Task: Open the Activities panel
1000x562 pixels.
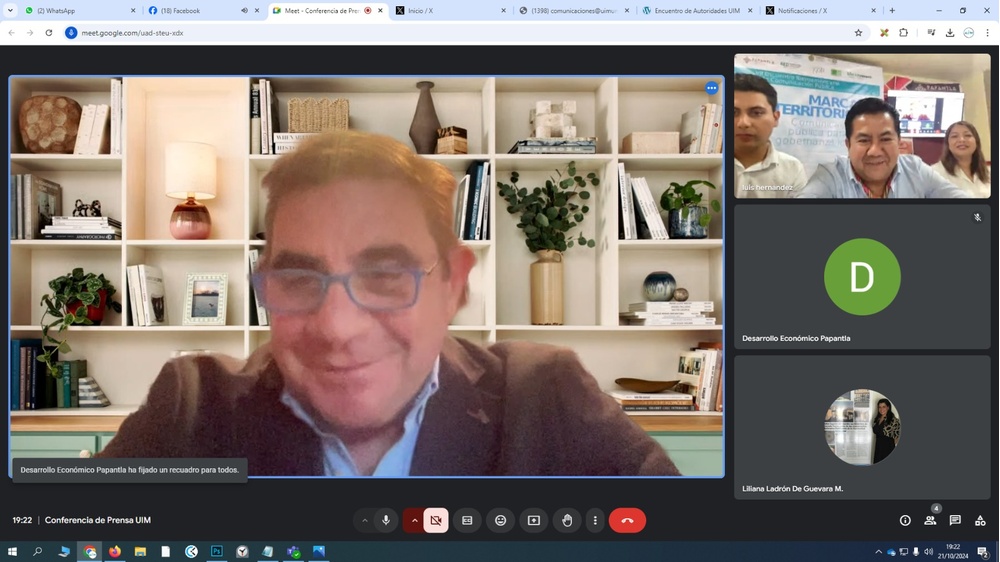Action: [980, 520]
